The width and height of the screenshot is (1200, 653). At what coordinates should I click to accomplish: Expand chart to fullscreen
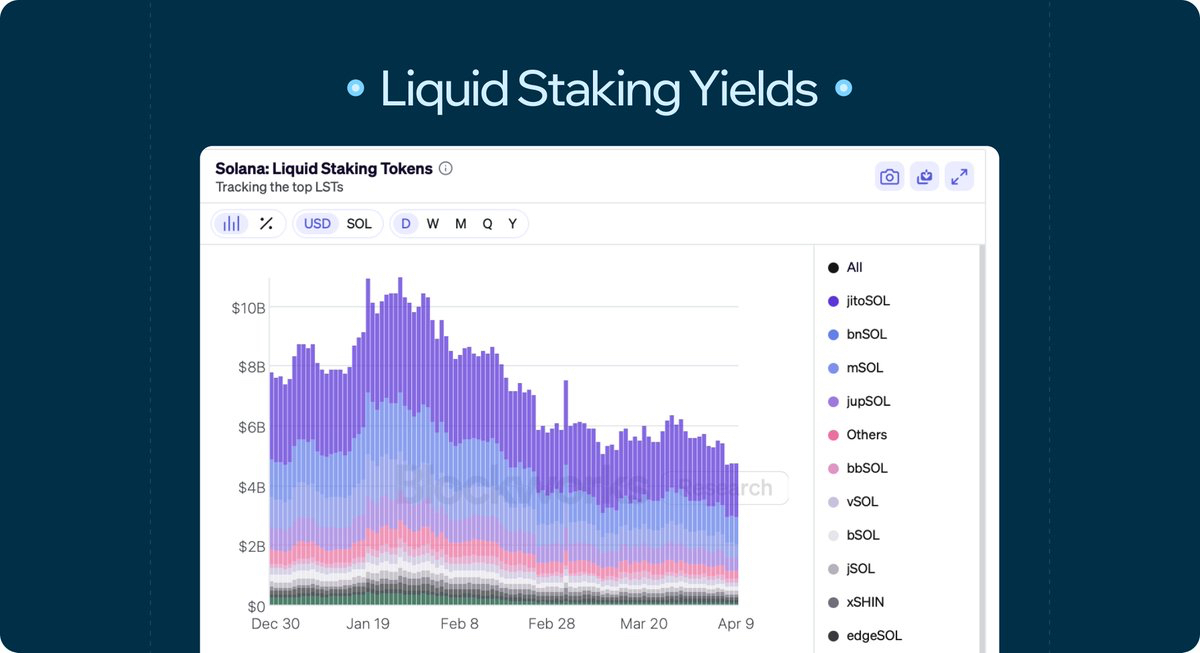[959, 177]
